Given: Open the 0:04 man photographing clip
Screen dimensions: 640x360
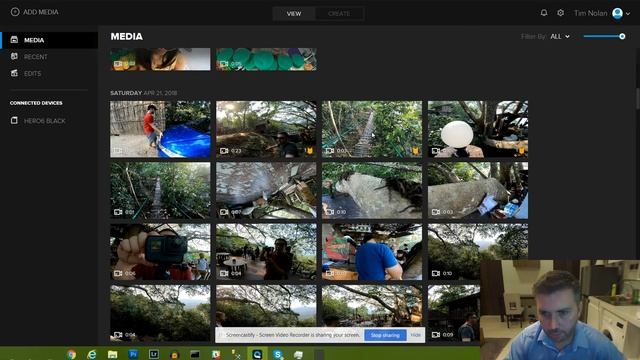Looking at the screenshot, I should pyautogui.click(x=266, y=251).
